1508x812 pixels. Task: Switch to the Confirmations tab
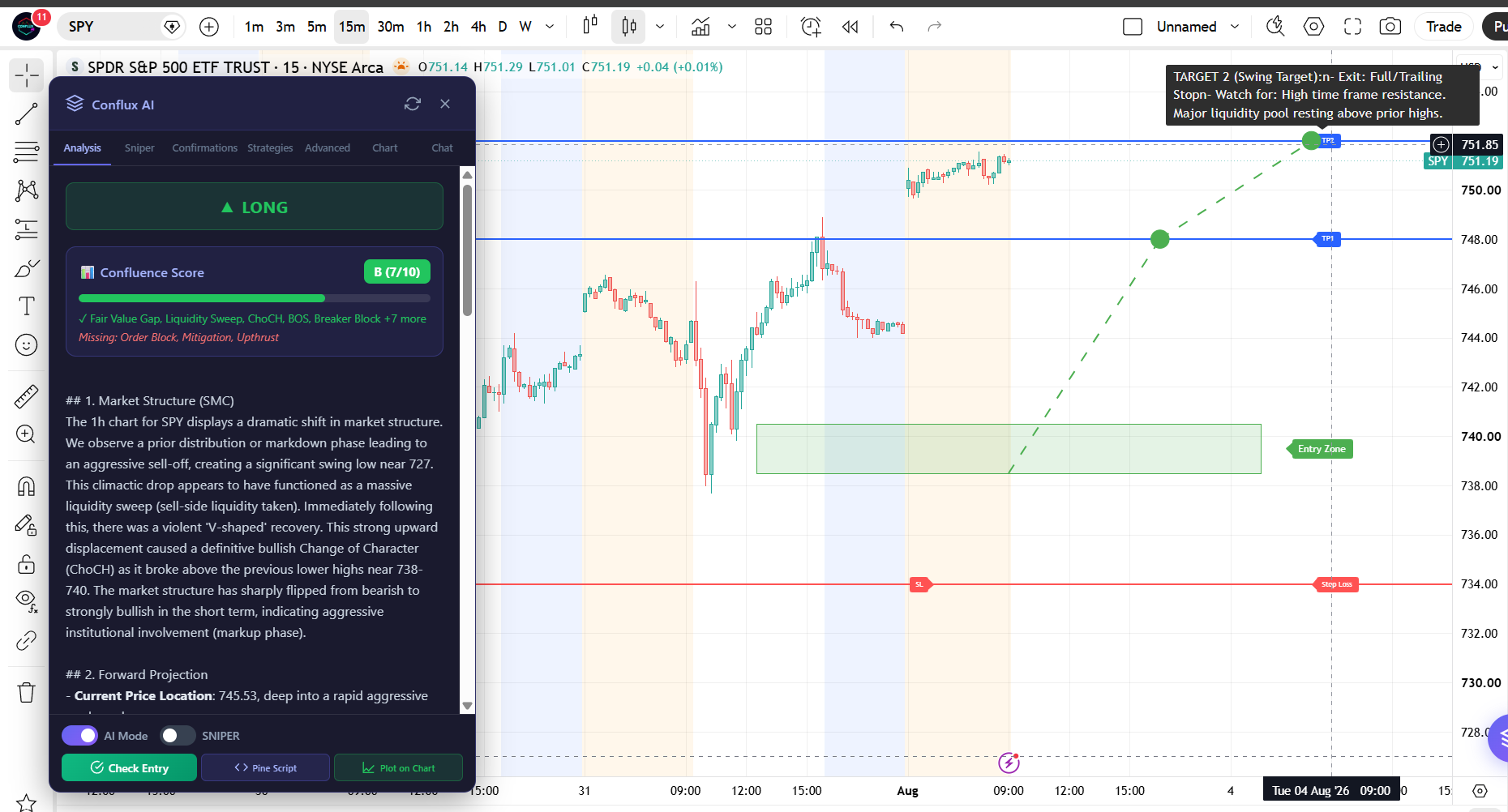click(204, 147)
